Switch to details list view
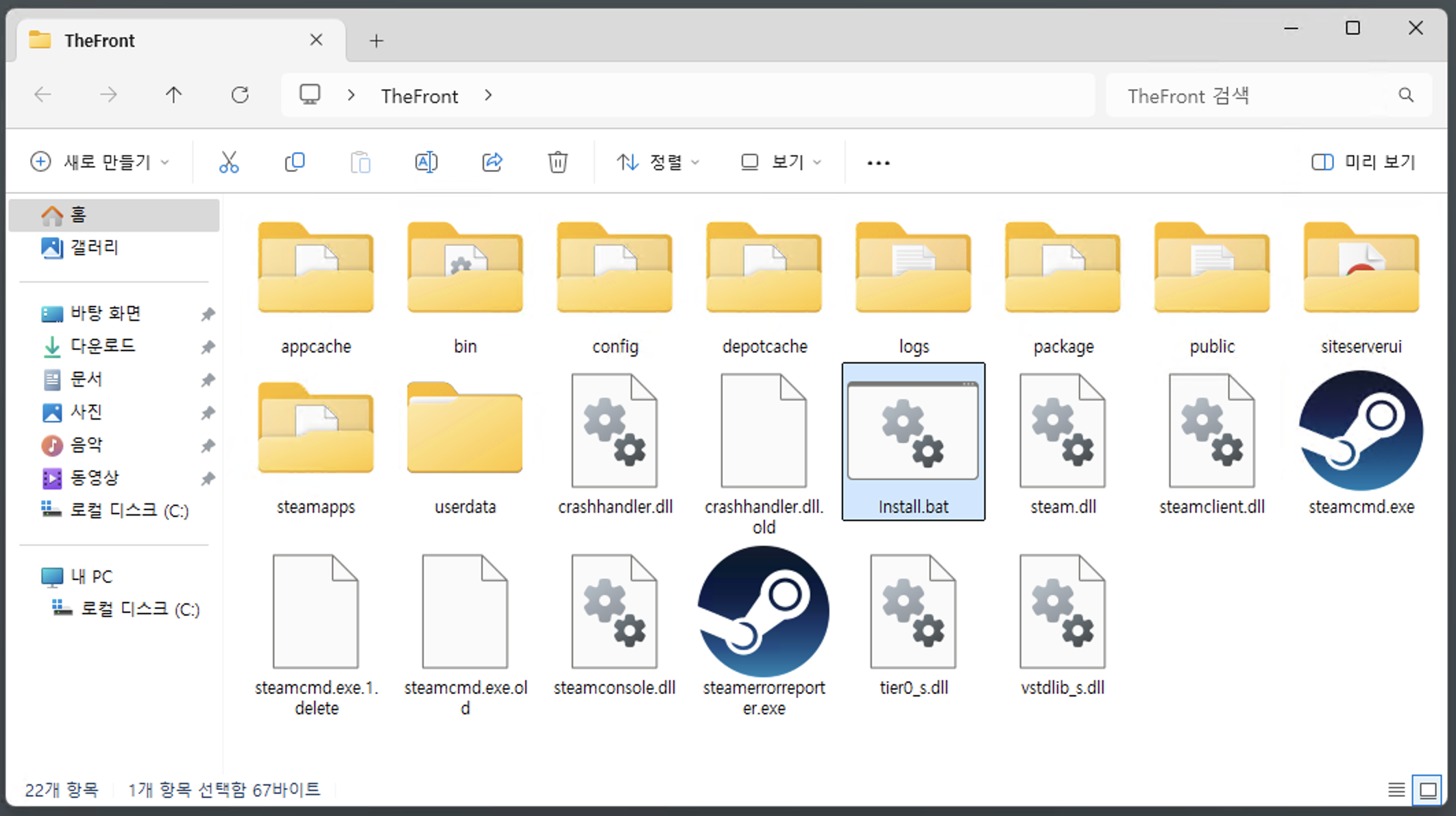This screenshot has height=816, width=1456. pos(1396,790)
